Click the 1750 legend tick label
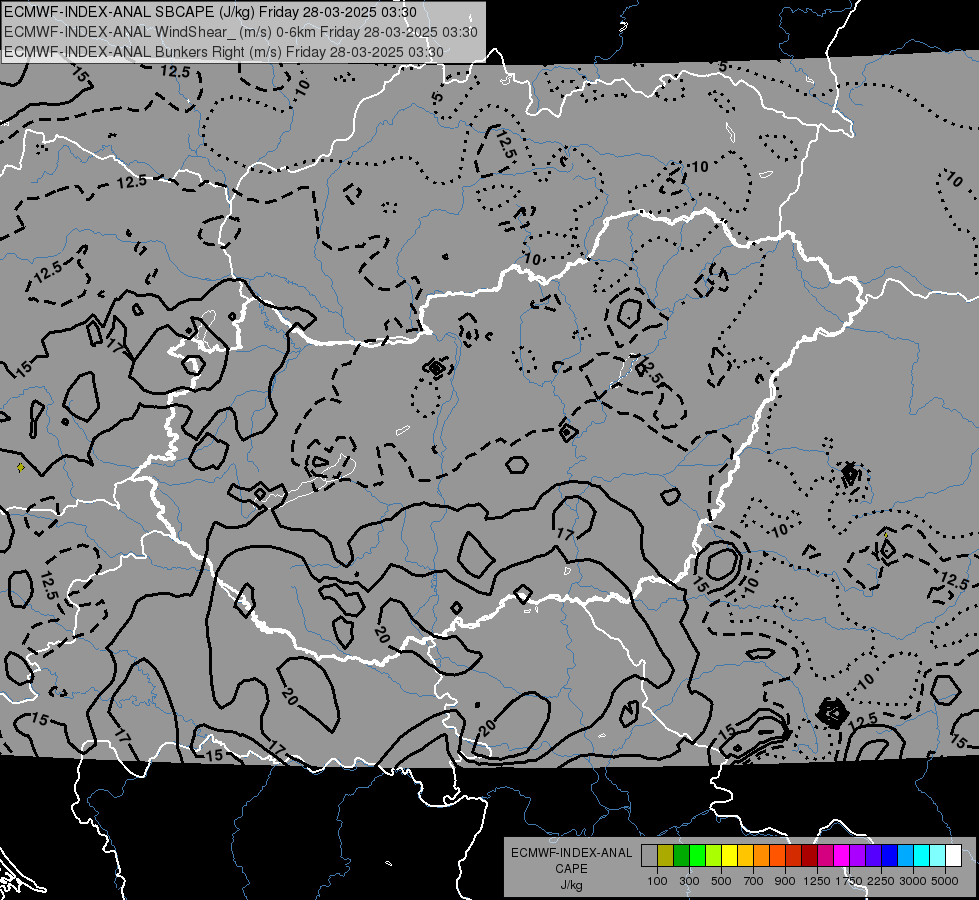The width and height of the screenshot is (979, 900). tap(849, 881)
